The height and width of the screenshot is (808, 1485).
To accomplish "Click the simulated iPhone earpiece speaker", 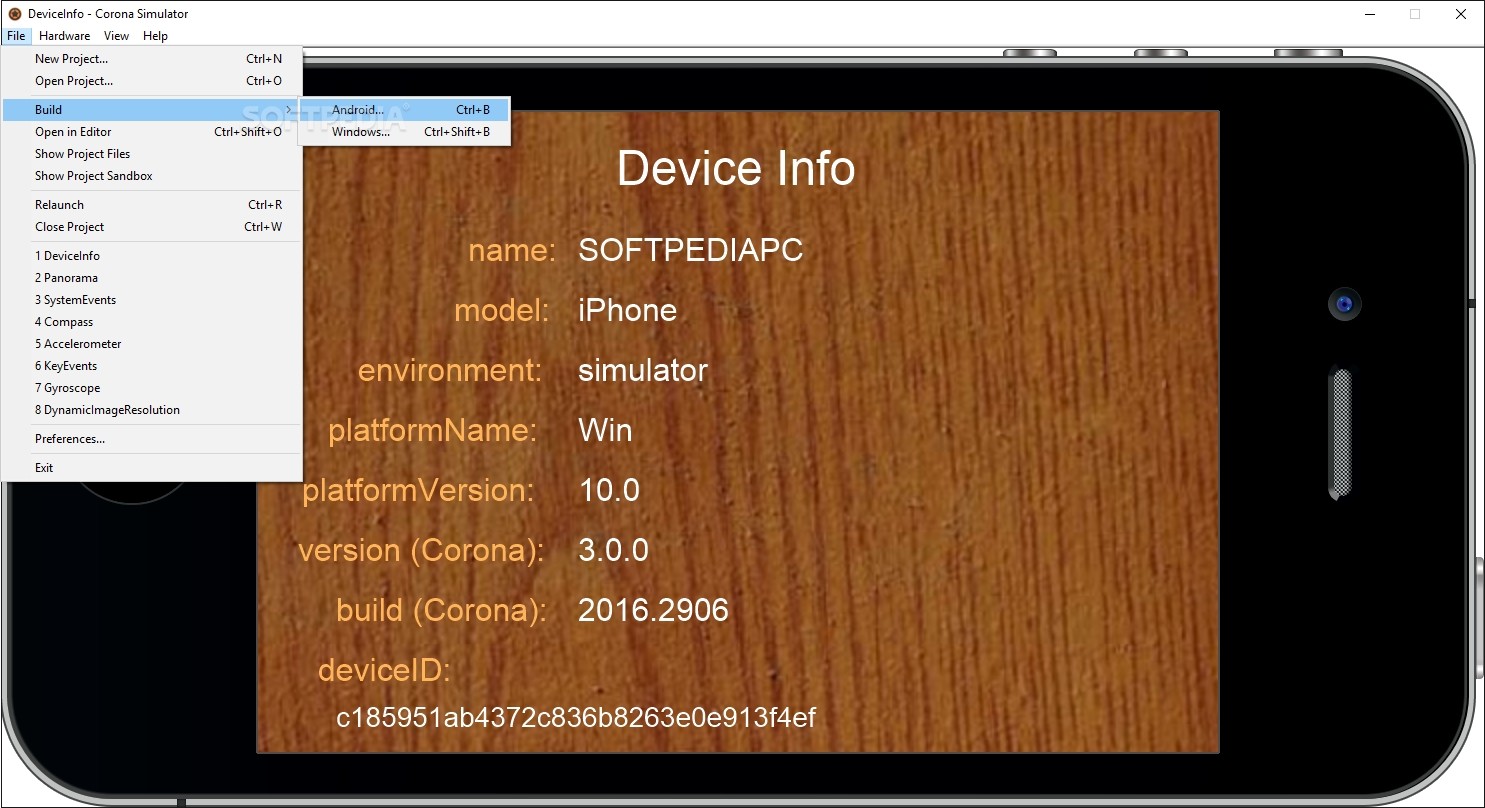I will tap(1340, 434).
